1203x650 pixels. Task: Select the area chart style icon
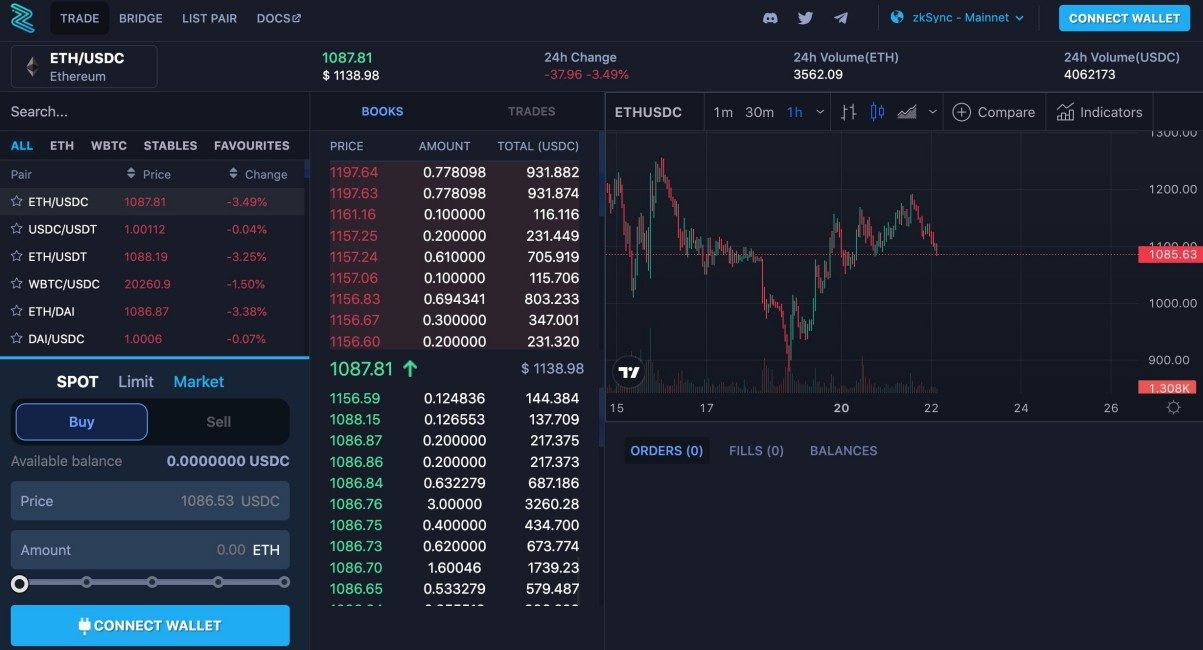tap(907, 112)
